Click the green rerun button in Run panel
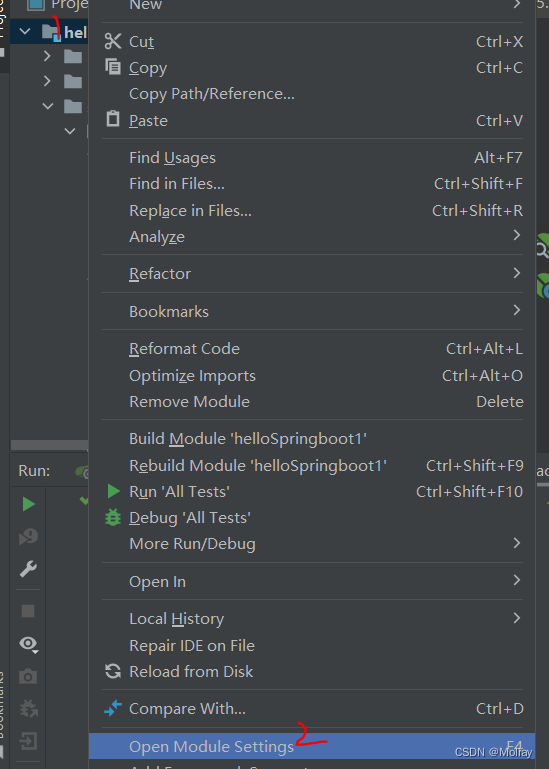Viewport: 549px width, 769px height. click(28, 504)
